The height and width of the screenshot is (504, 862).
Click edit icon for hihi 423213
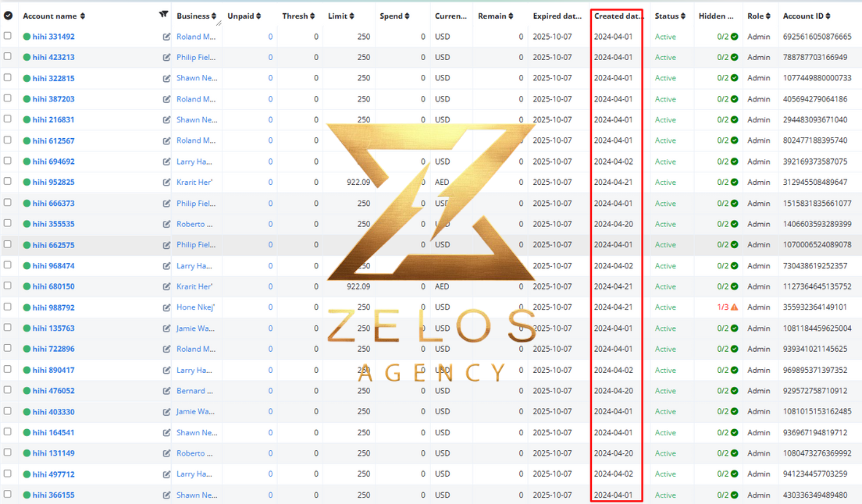[x=166, y=57]
